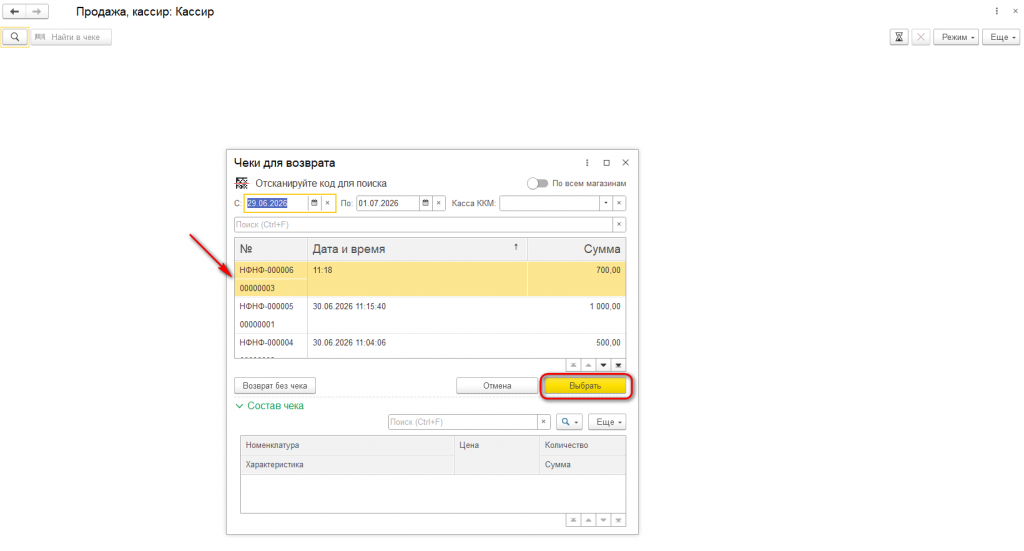Open the 'Касса ККМ' dropdown list
This screenshot has width=1024, height=551.
click(606, 203)
